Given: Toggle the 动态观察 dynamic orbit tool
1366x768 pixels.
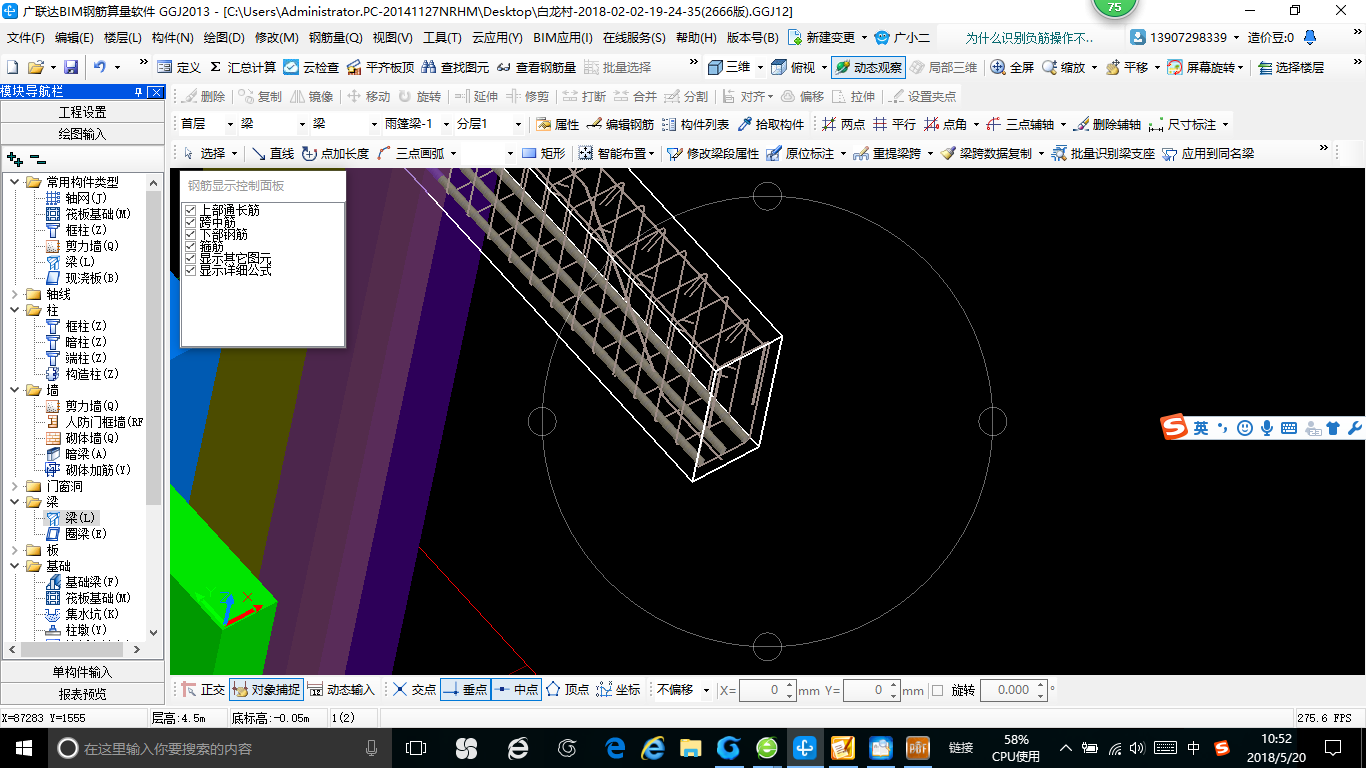Looking at the screenshot, I should (868, 67).
